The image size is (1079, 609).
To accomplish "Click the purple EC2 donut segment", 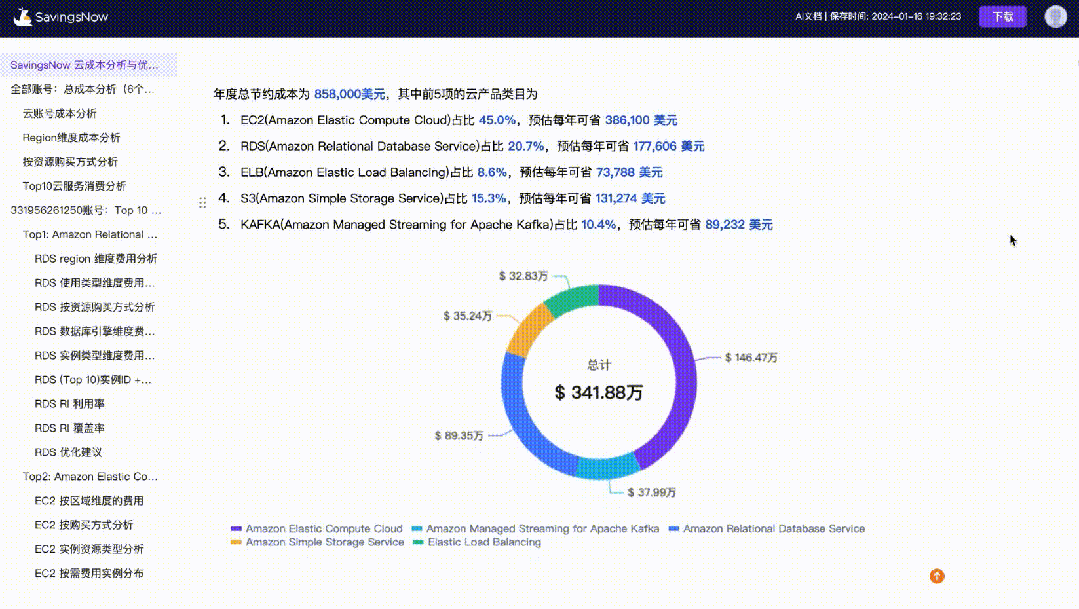I will [683, 365].
